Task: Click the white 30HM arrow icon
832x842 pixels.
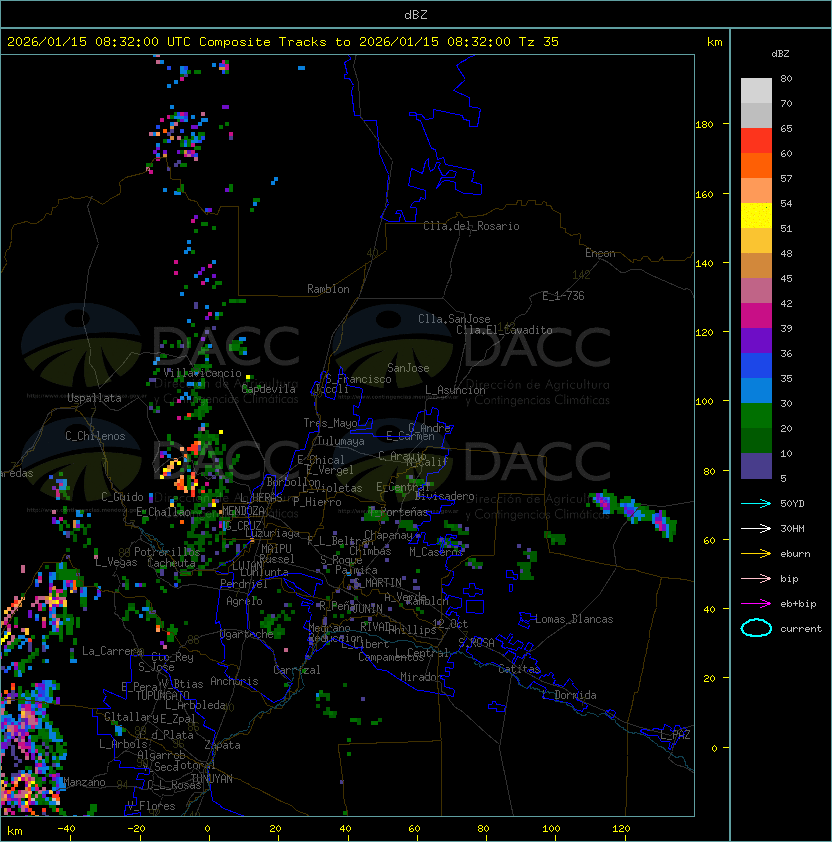Action: [757, 528]
